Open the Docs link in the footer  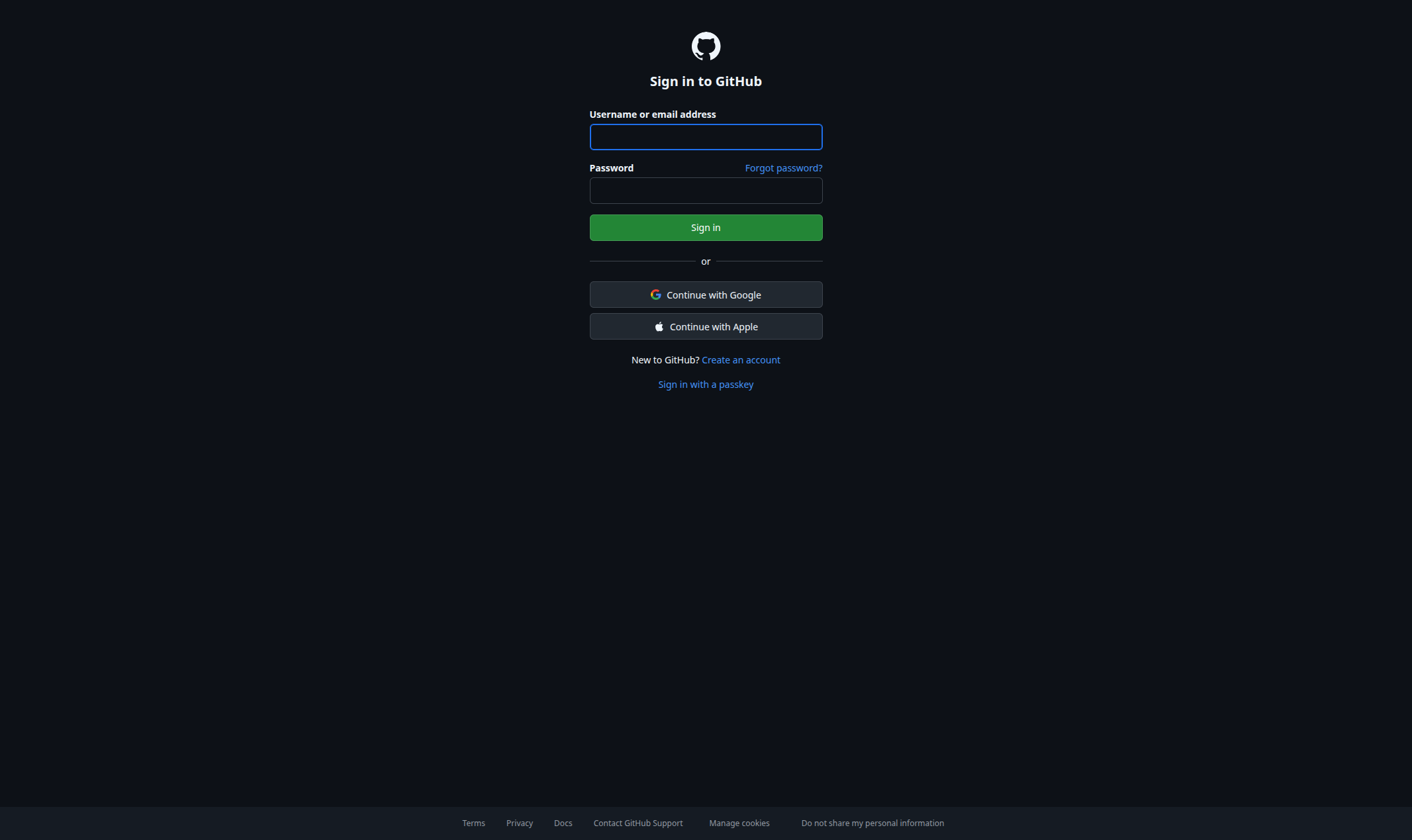(563, 823)
